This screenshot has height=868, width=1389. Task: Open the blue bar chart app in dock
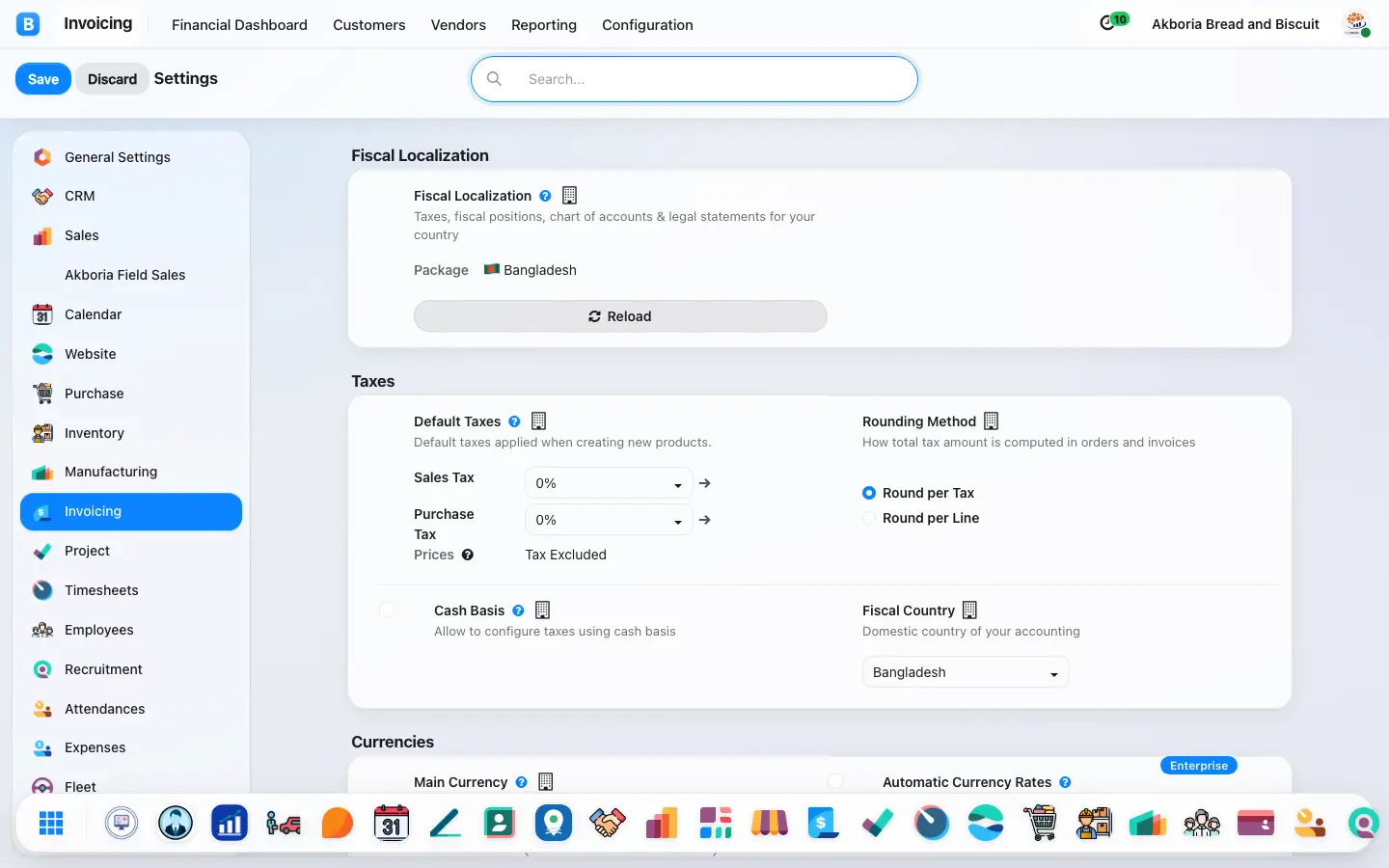[x=230, y=824]
